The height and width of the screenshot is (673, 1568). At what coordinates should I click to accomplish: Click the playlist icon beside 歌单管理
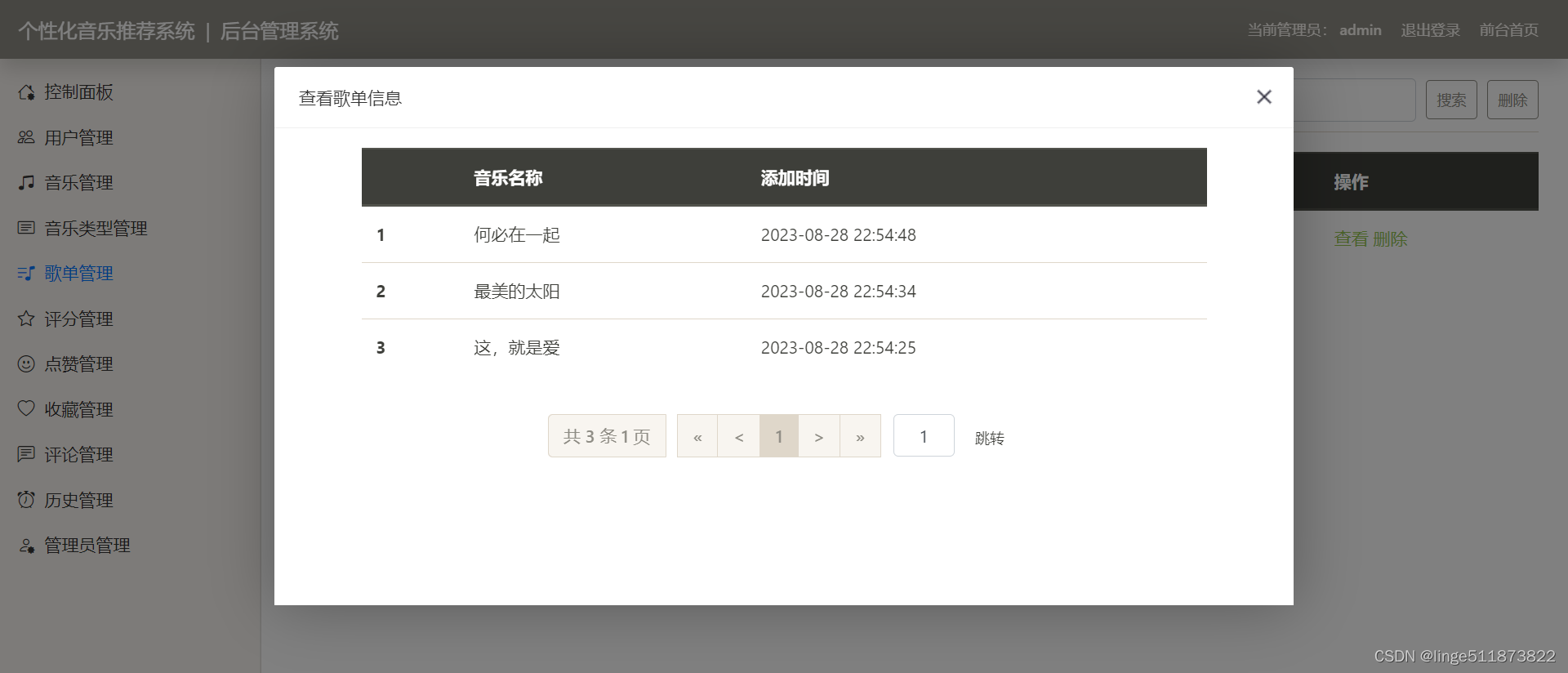26,273
